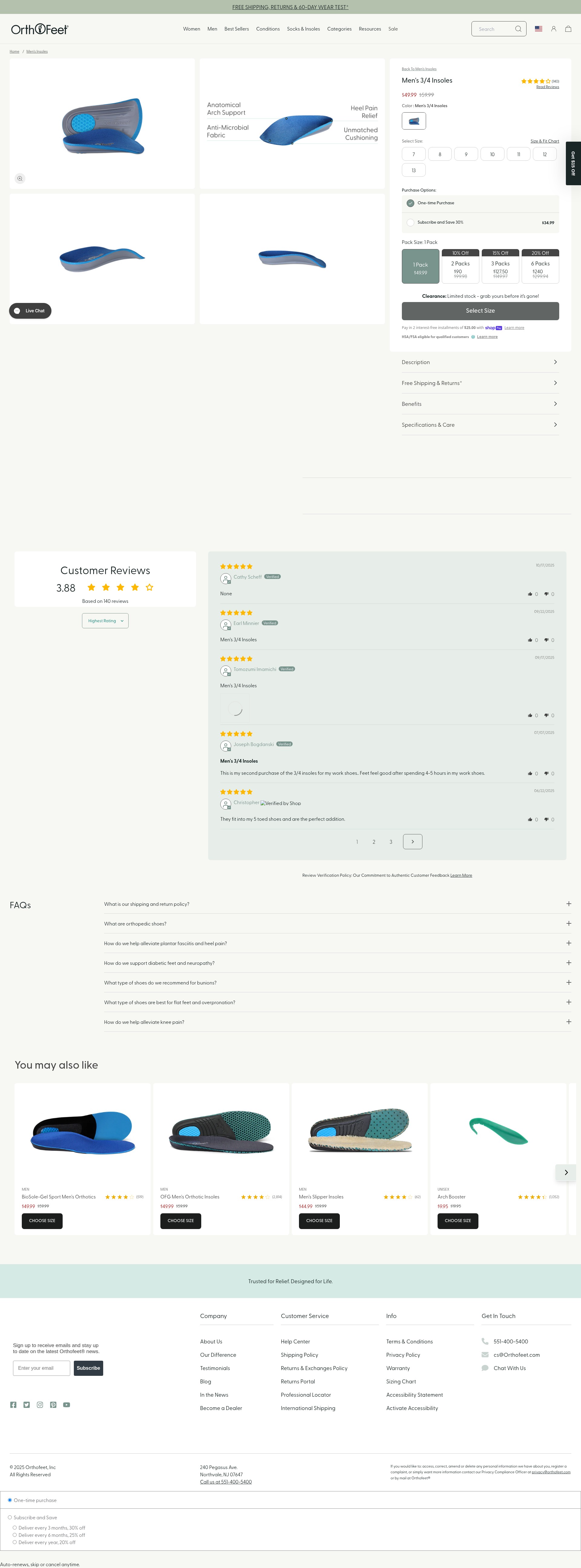The width and height of the screenshot is (581, 1568).
Task: Open the Conditions menu
Action: click(268, 29)
